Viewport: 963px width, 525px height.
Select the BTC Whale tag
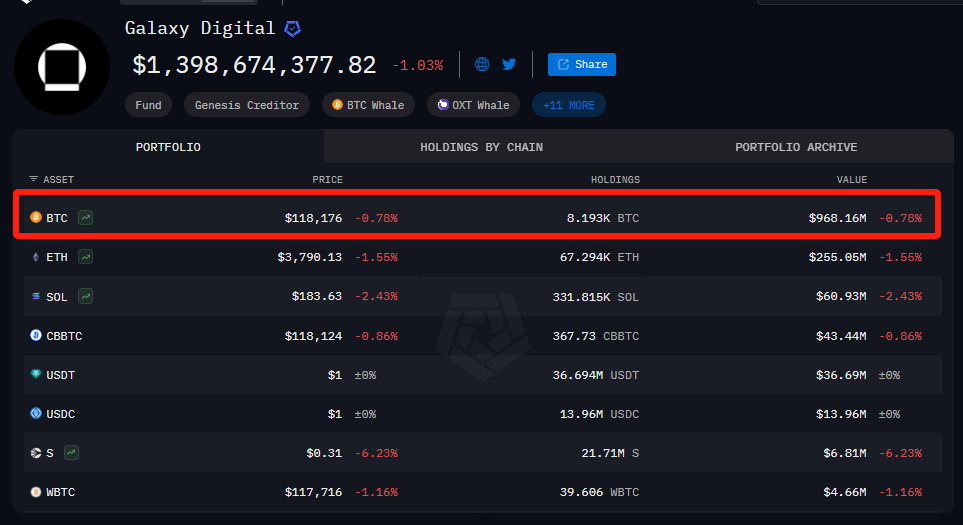368,105
